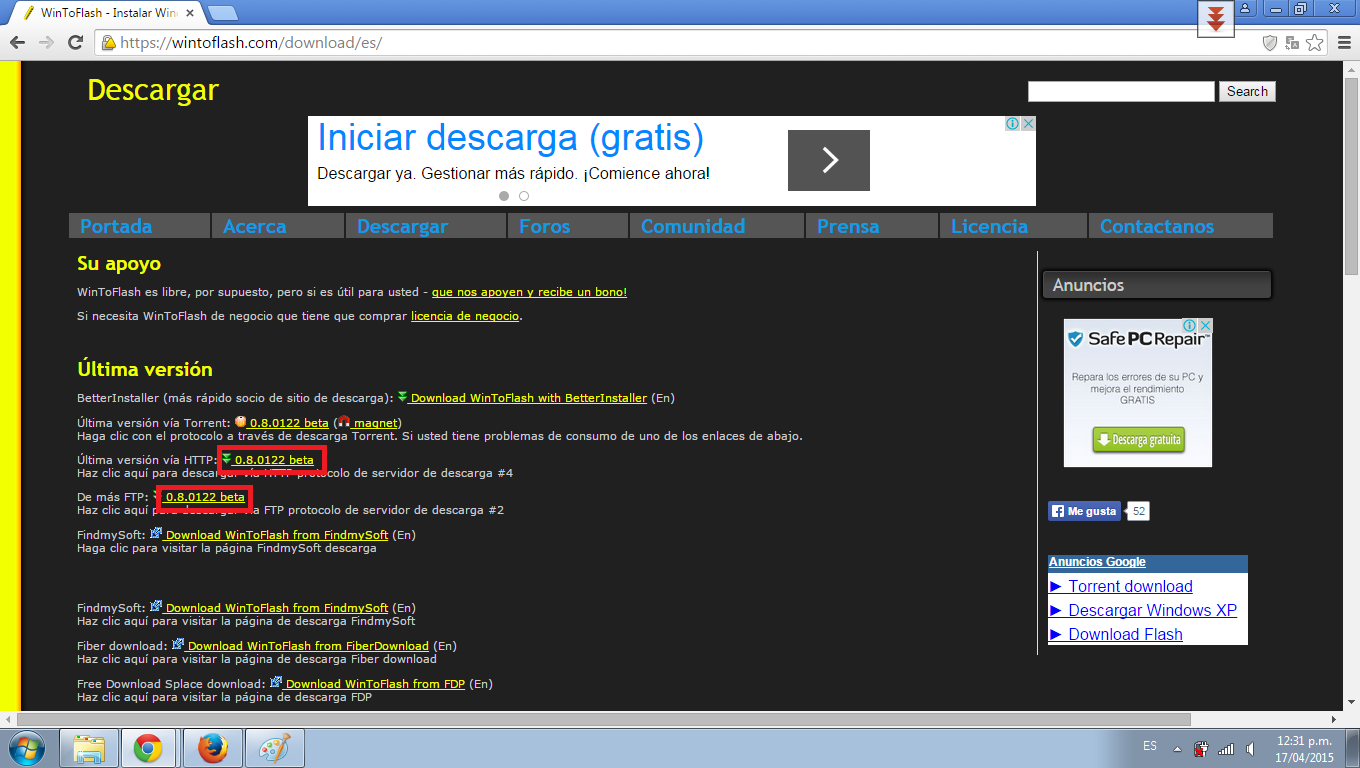The image size is (1360, 768).
Task: Click the volume speaker tray icon
Action: [1250, 748]
